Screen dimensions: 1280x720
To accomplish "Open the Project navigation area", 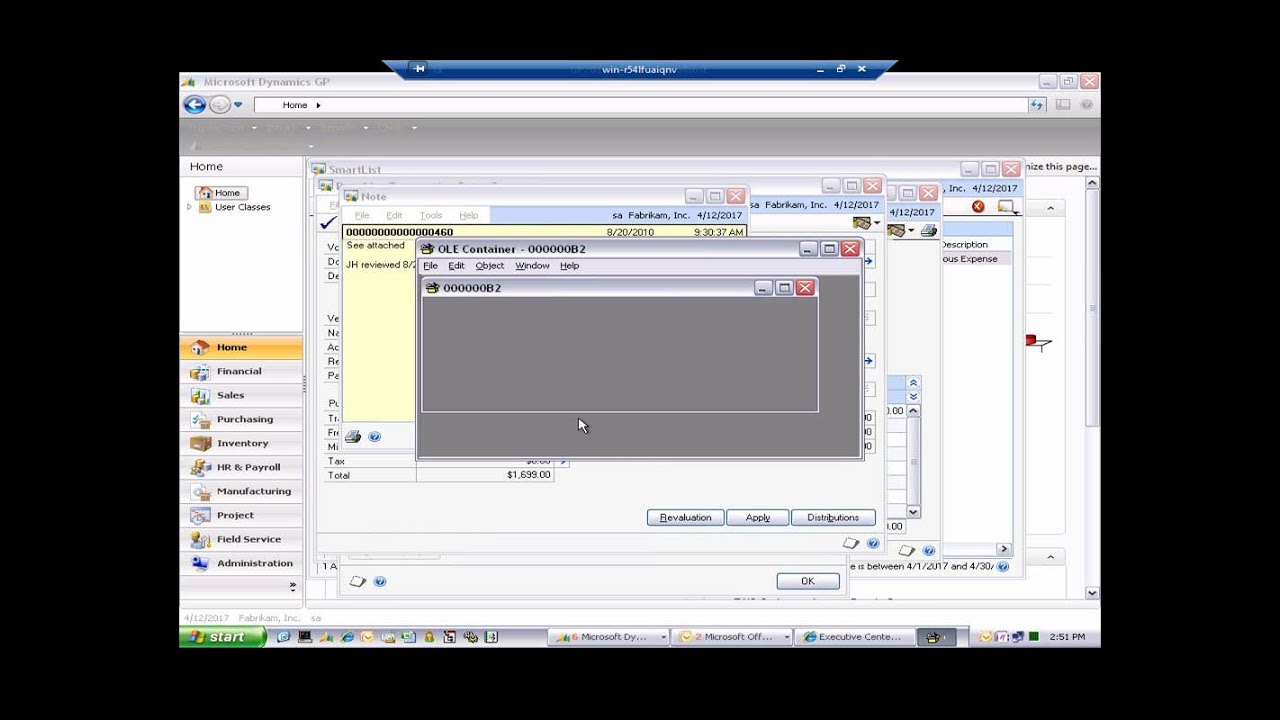I will coord(241,515).
